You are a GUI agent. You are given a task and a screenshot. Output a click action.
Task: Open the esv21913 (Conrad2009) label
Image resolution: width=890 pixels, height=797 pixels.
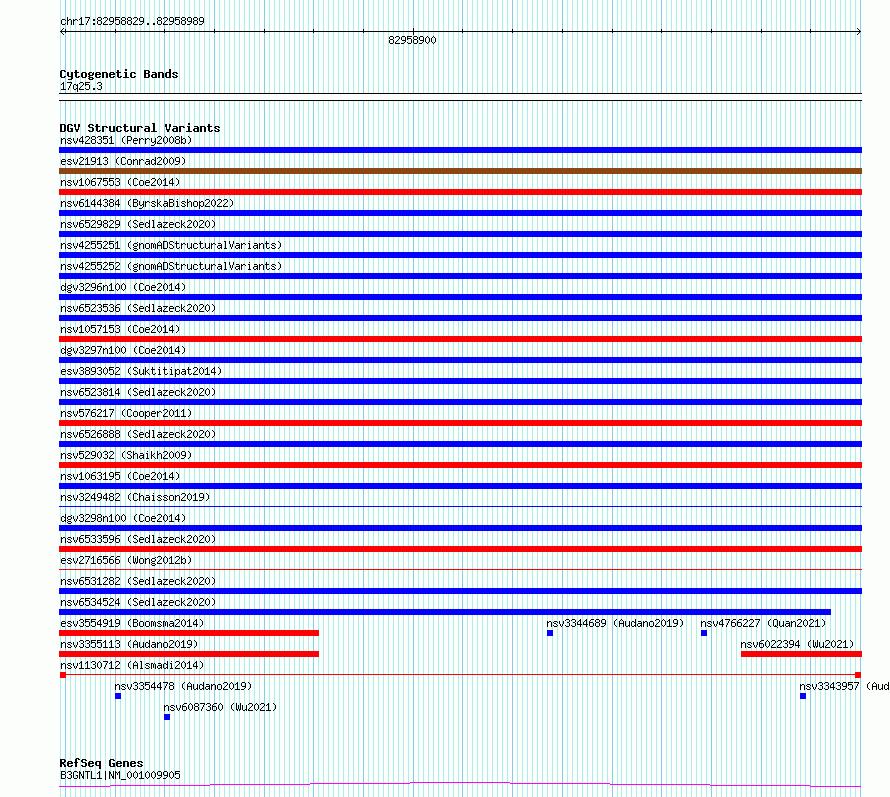(123, 161)
